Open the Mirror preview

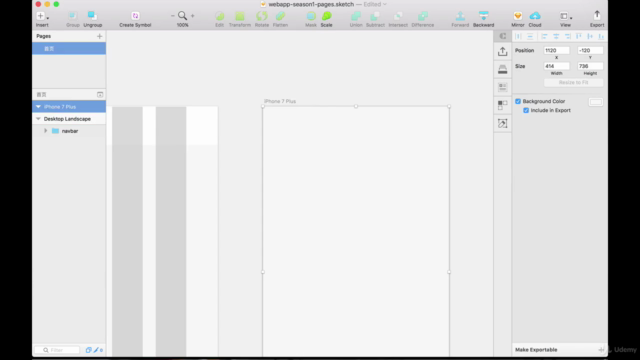pyautogui.click(x=518, y=16)
